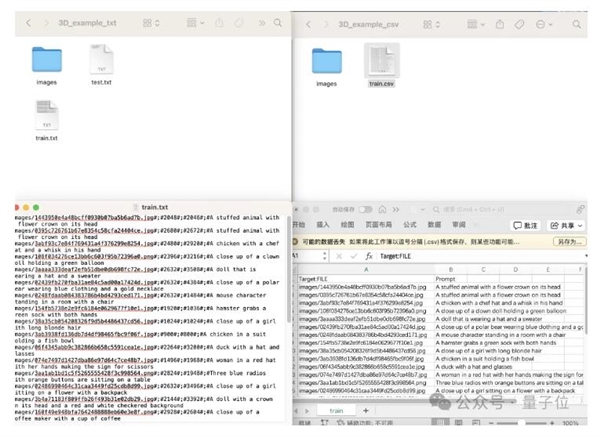
Task: Go forward in the 3D_example_txt Finder window
Action: click(46, 23)
